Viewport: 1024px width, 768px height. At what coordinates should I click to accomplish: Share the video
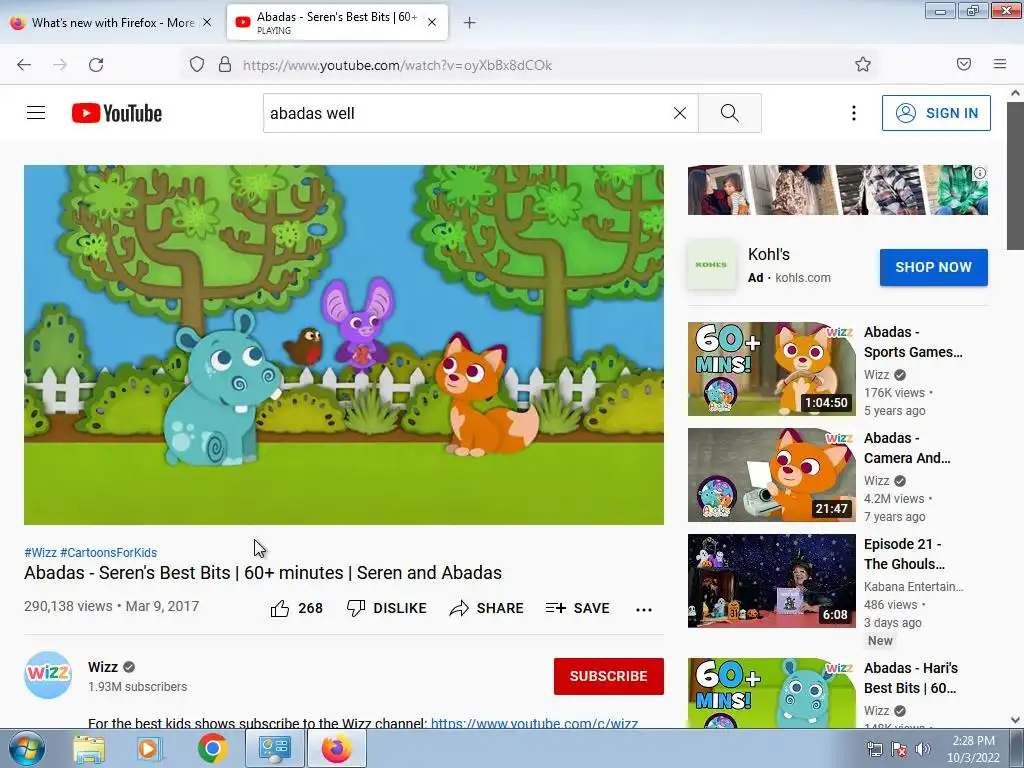[487, 608]
